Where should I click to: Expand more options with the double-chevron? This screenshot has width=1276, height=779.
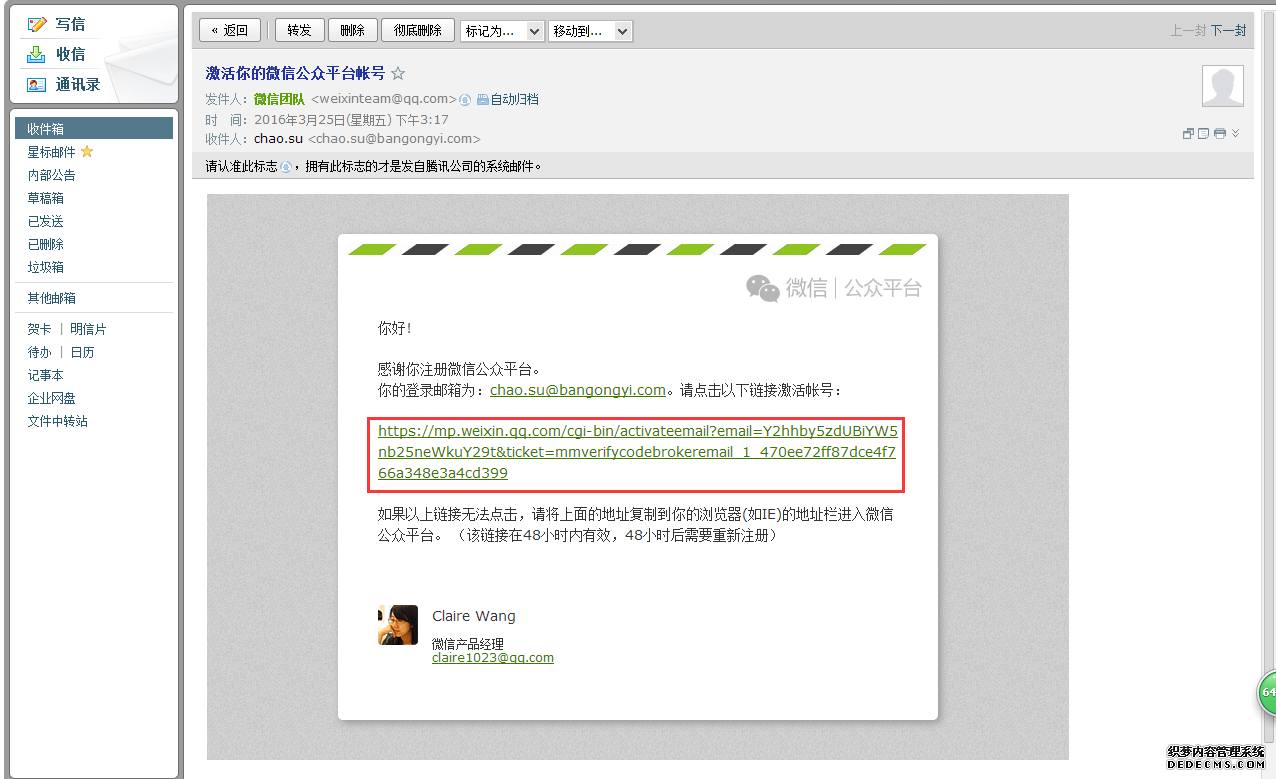coord(1236,134)
